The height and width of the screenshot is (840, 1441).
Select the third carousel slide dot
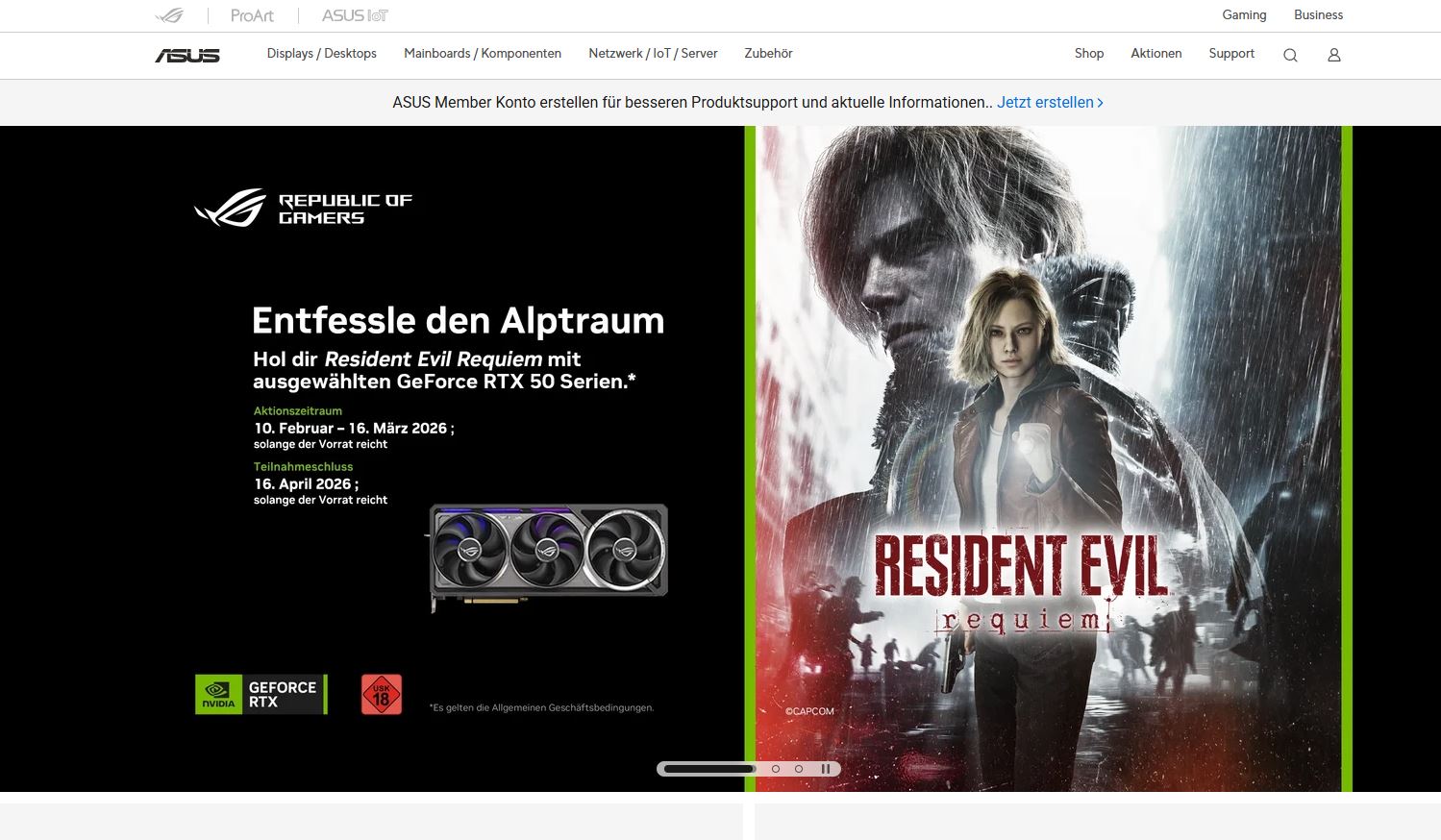coord(799,768)
